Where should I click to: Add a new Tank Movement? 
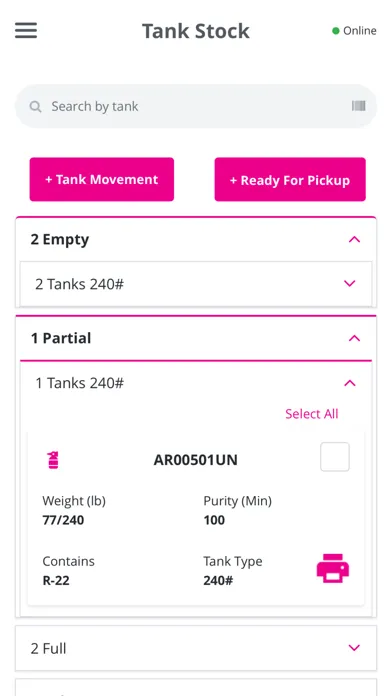pyautogui.click(x=102, y=179)
